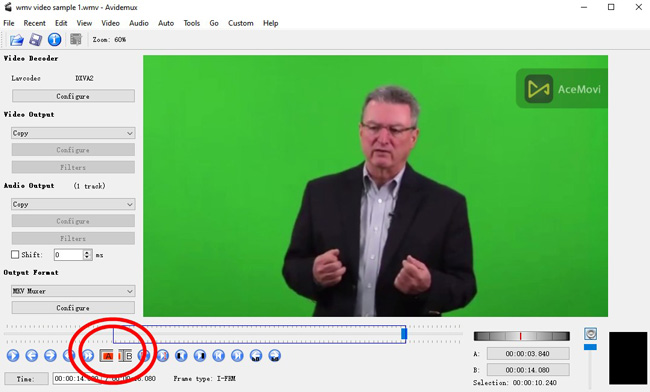Step back one frame with left arrow
650x392 pixels.
click(x=32, y=356)
